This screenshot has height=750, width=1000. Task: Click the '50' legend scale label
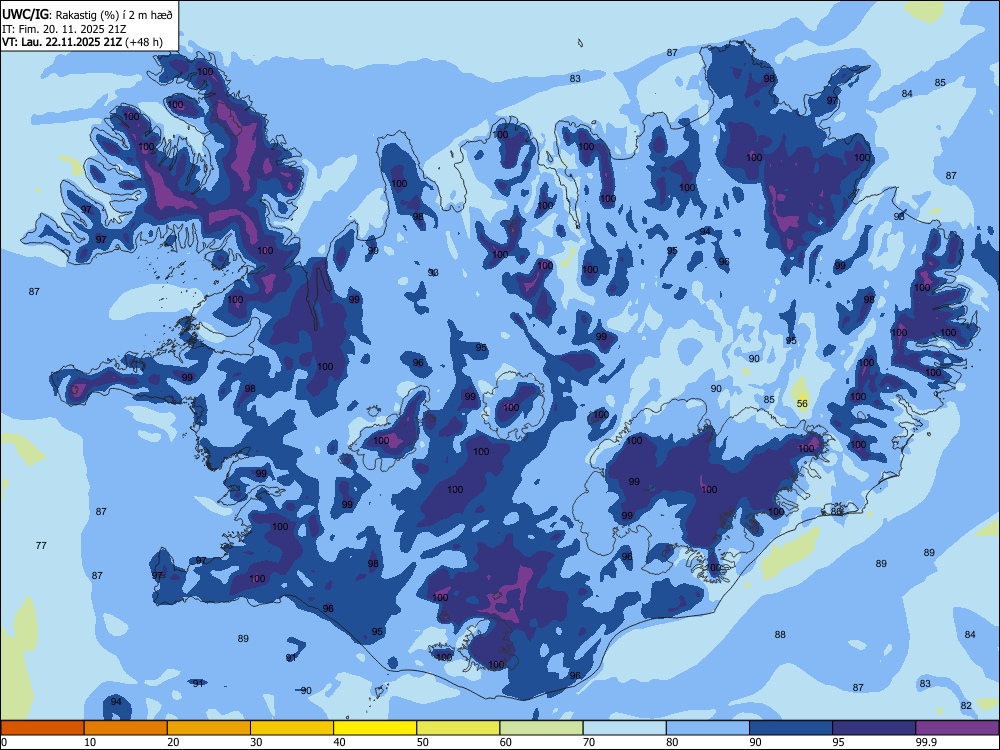coord(422,742)
